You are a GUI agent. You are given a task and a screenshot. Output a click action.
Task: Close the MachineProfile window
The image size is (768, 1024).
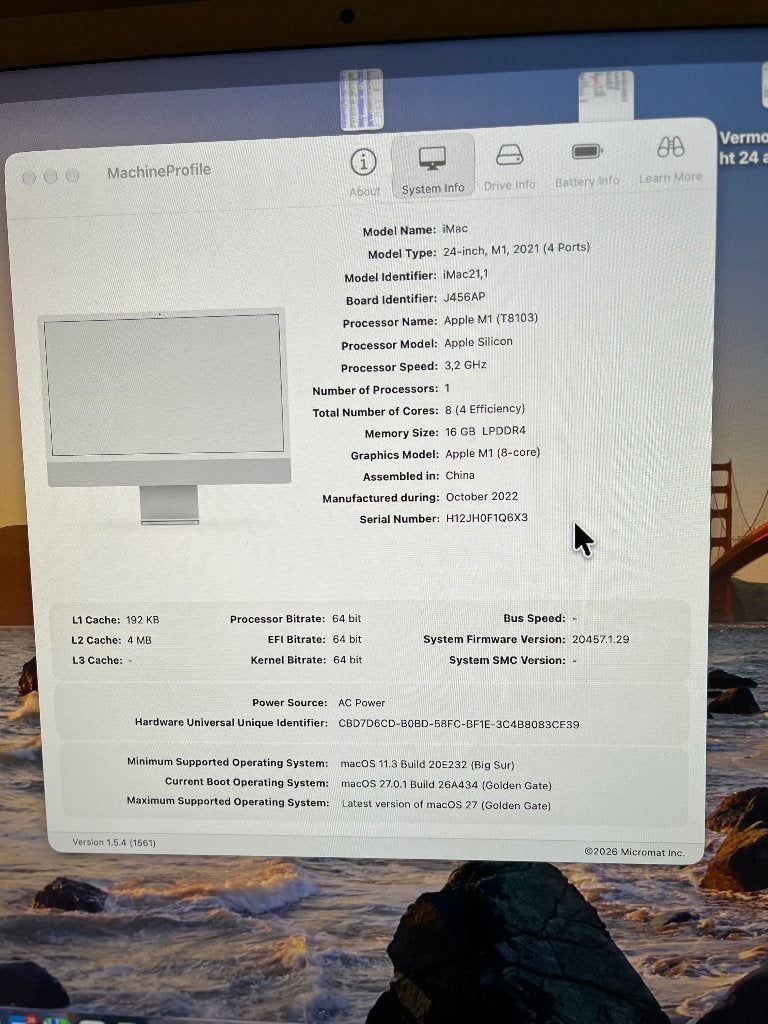29,178
